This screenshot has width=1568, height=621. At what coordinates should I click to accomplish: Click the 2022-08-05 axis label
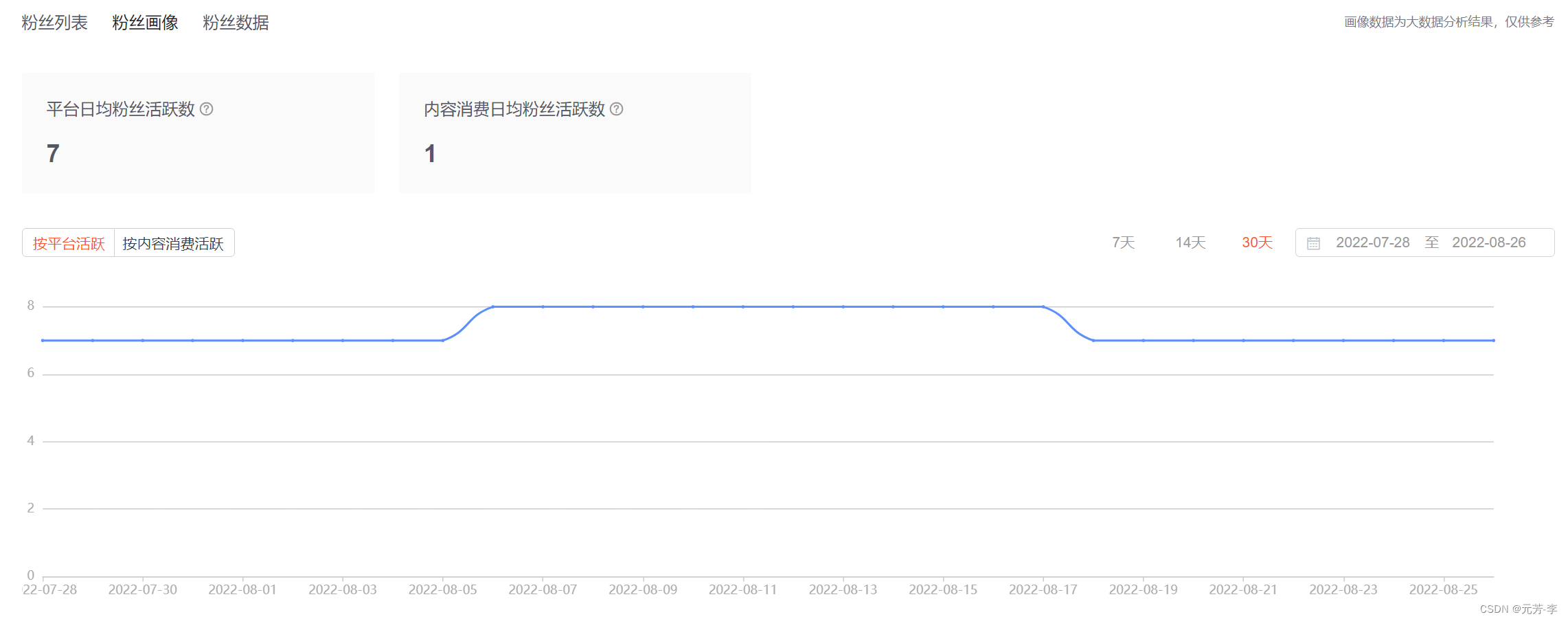[442, 589]
